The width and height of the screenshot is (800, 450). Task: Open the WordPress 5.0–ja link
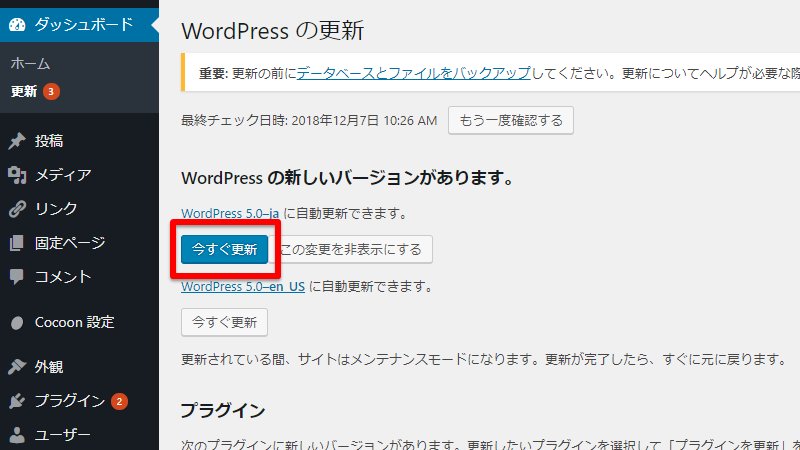230,213
